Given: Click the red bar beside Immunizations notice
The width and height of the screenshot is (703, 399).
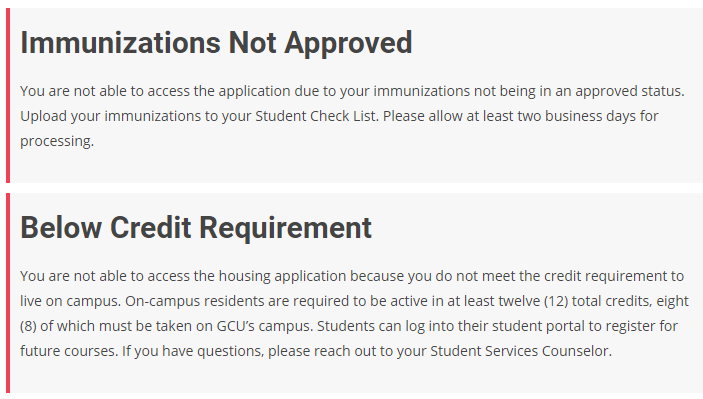Looking at the screenshot, I should pos(8,95).
